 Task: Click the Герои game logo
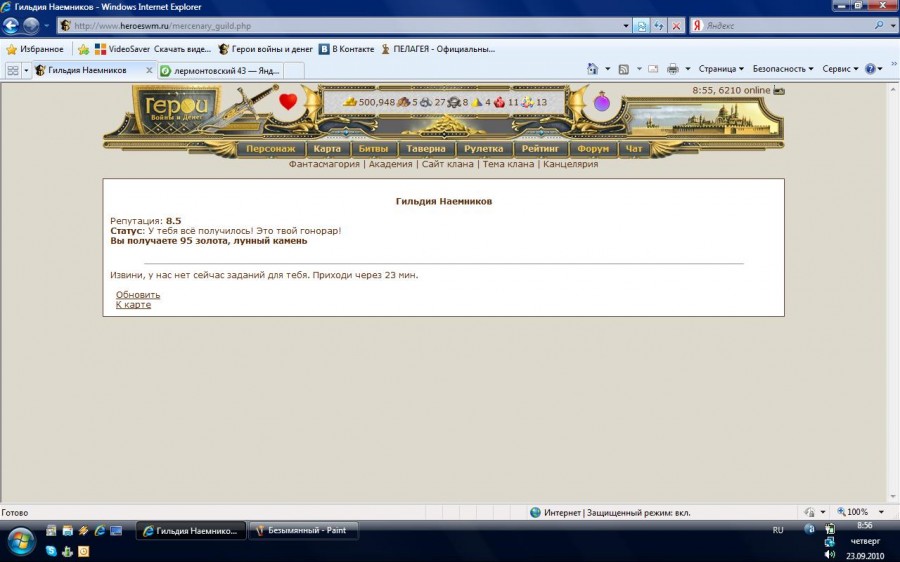point(176,110)
